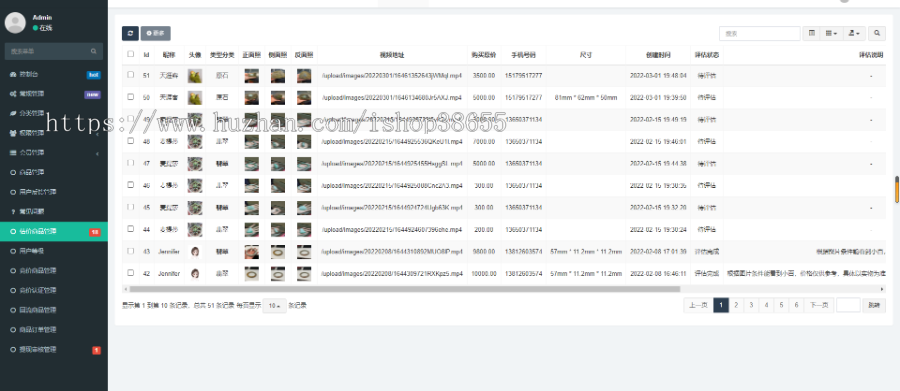Open back photo thumbnail in row 43

point(304,251)
